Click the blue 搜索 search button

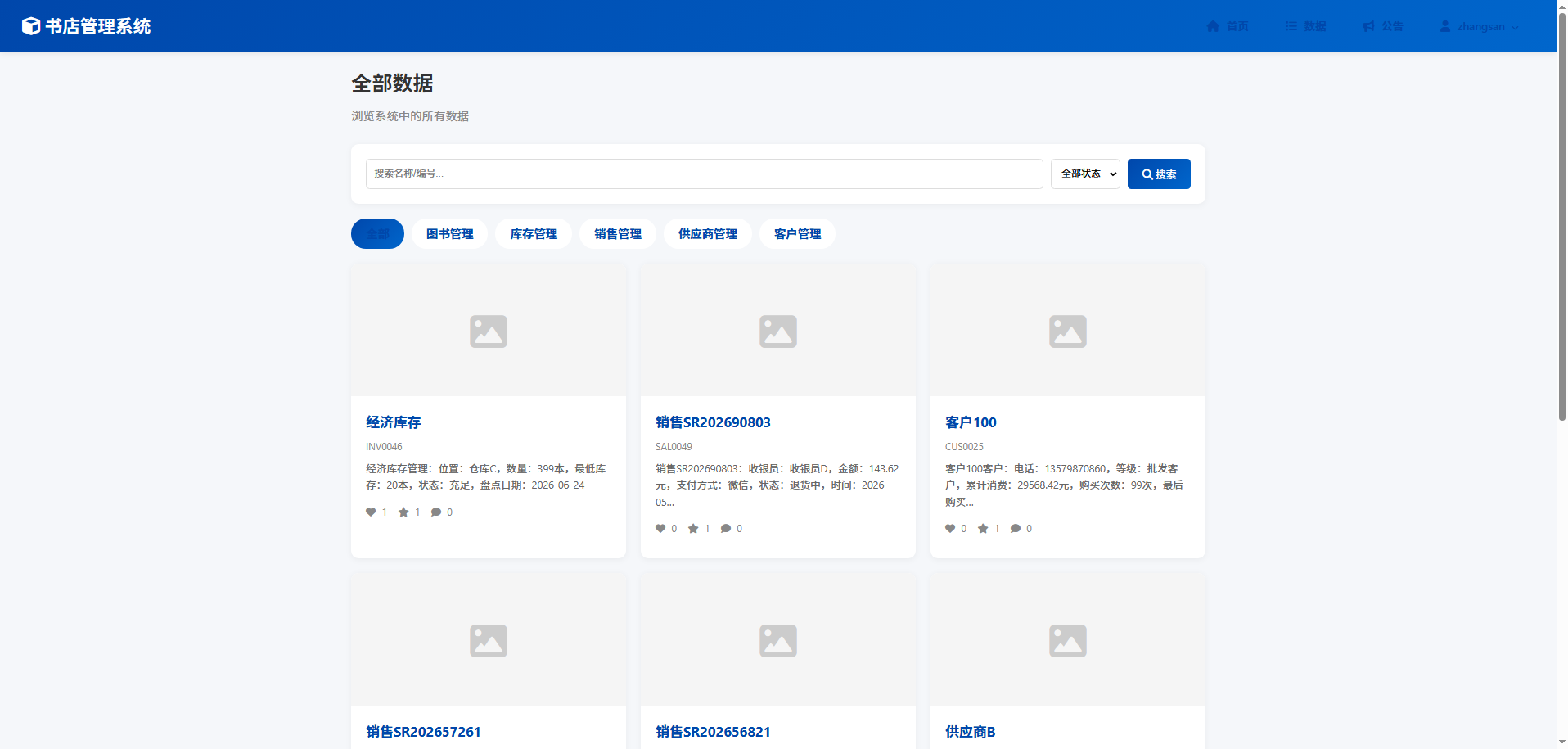1159,174
